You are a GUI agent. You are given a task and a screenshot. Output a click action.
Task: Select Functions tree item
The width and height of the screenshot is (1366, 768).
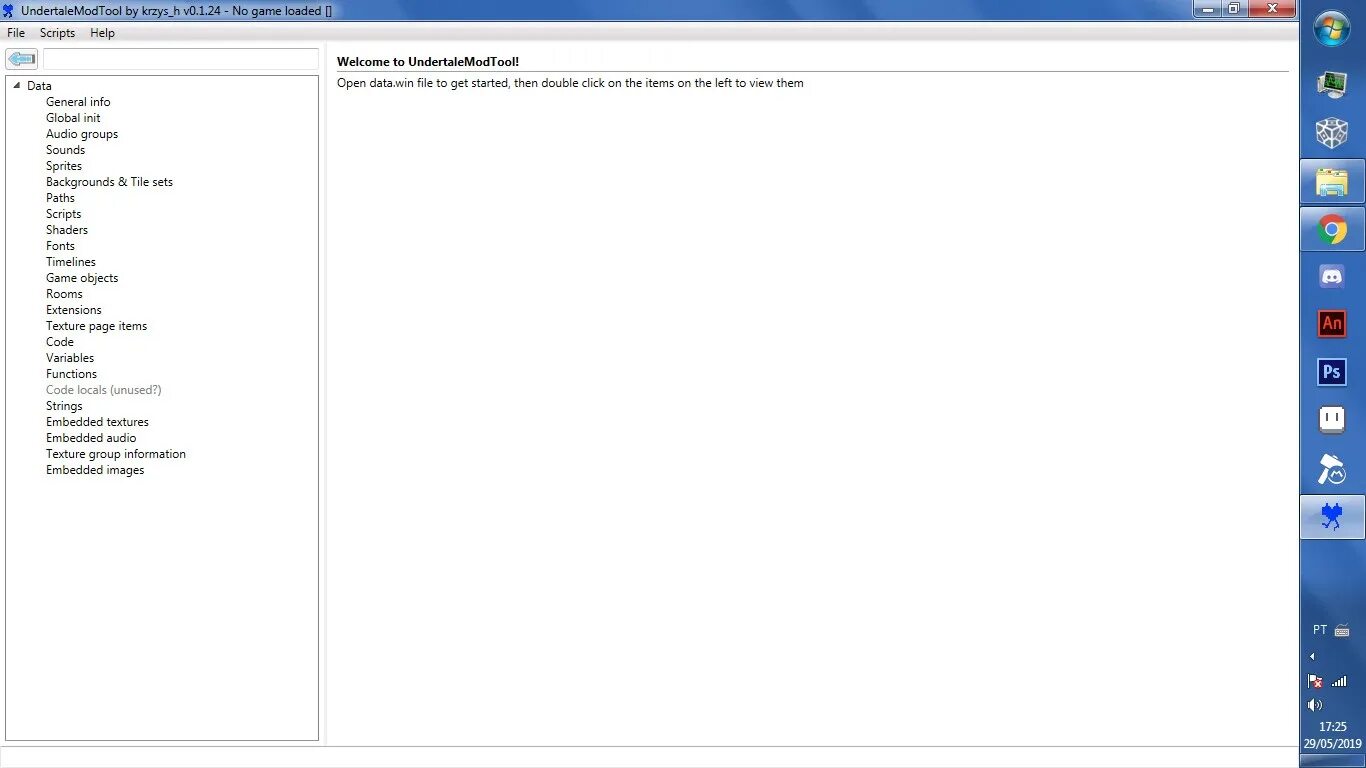(71, 374)
